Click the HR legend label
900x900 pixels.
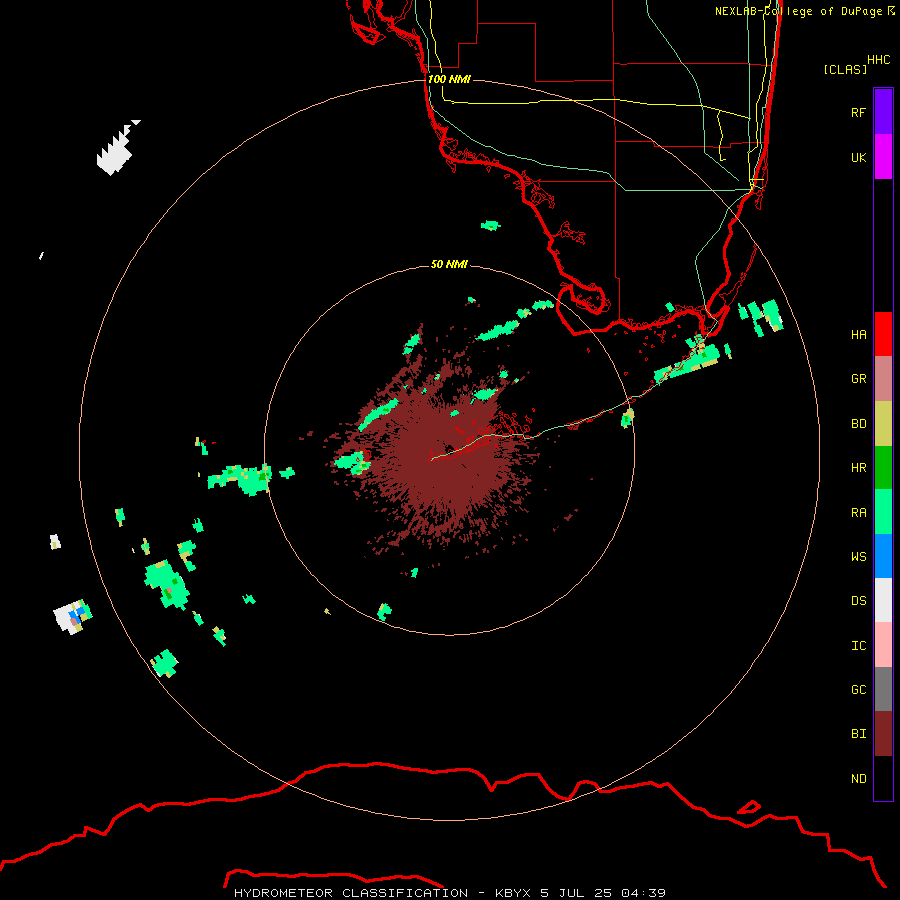coord(858,468)
